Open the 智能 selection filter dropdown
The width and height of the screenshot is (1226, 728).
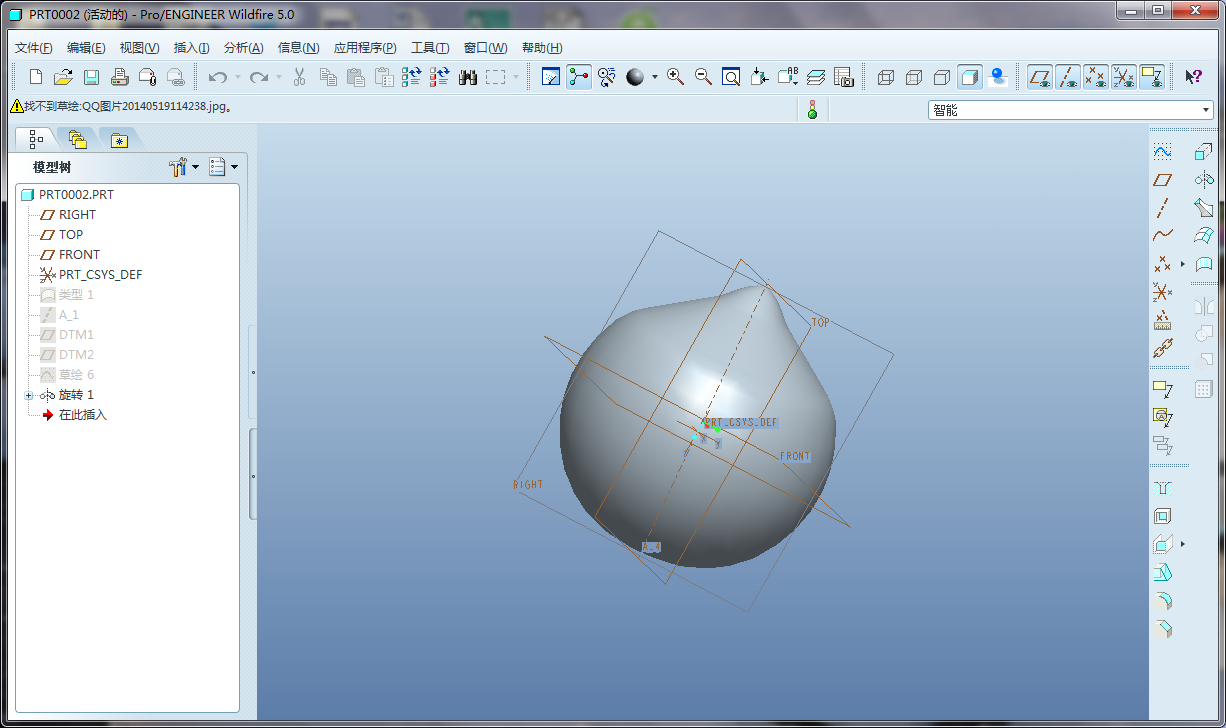coord(1205,110)
